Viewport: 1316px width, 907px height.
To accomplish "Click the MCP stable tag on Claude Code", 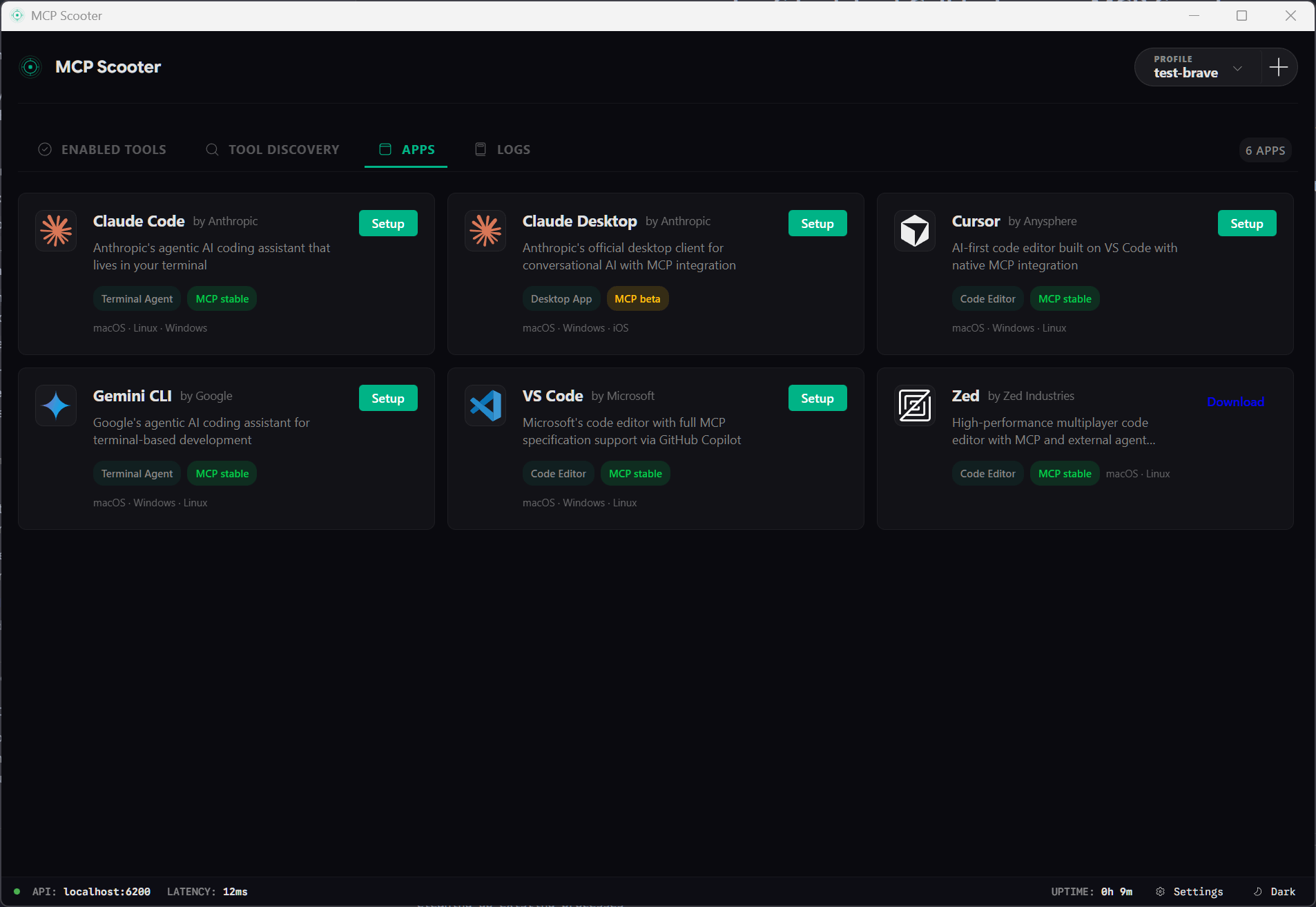I will [x=222, y=298].
